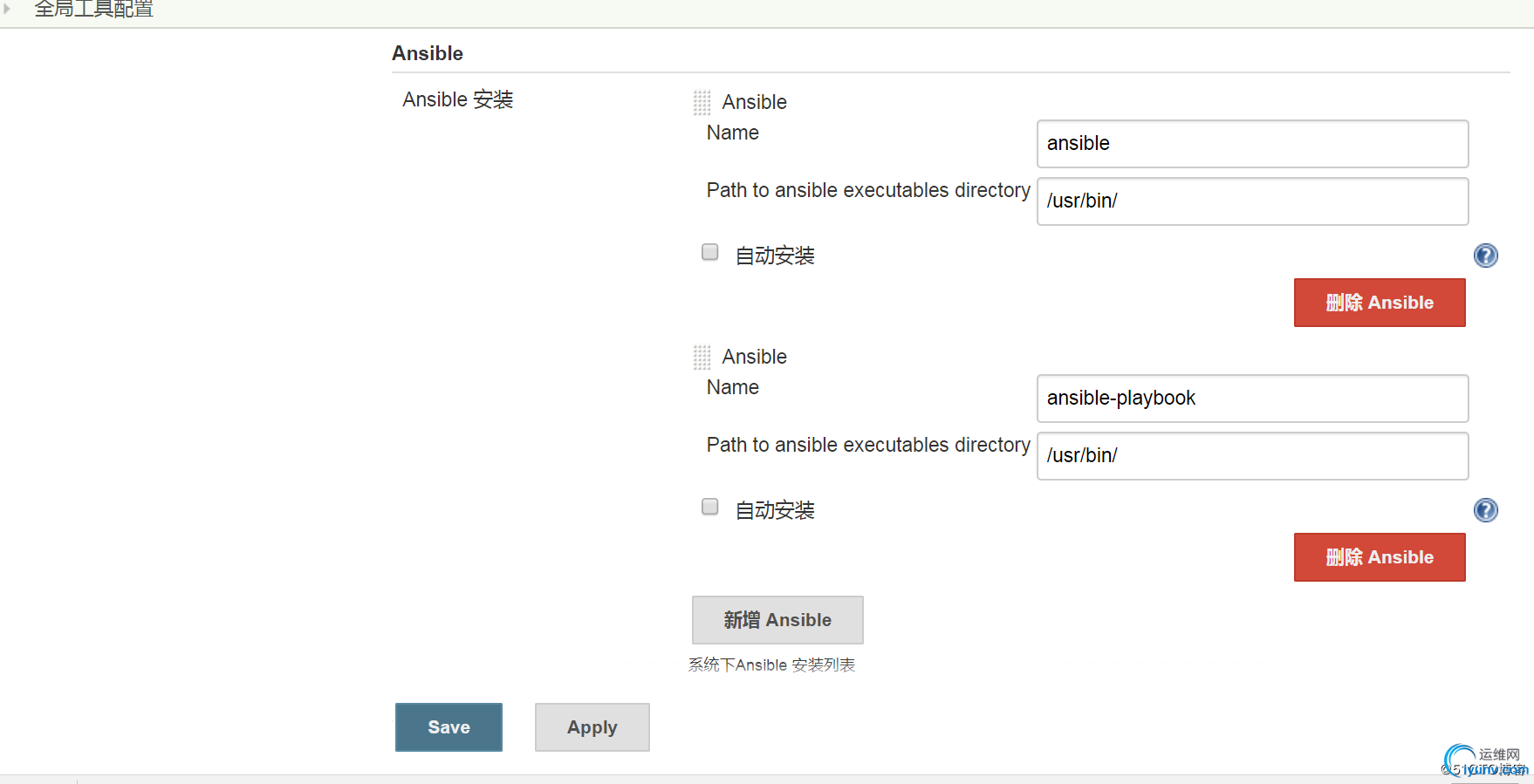Screen dimensions: 1534x784
Task: Delete the first Ansible installation
Action: point(1379,303)
